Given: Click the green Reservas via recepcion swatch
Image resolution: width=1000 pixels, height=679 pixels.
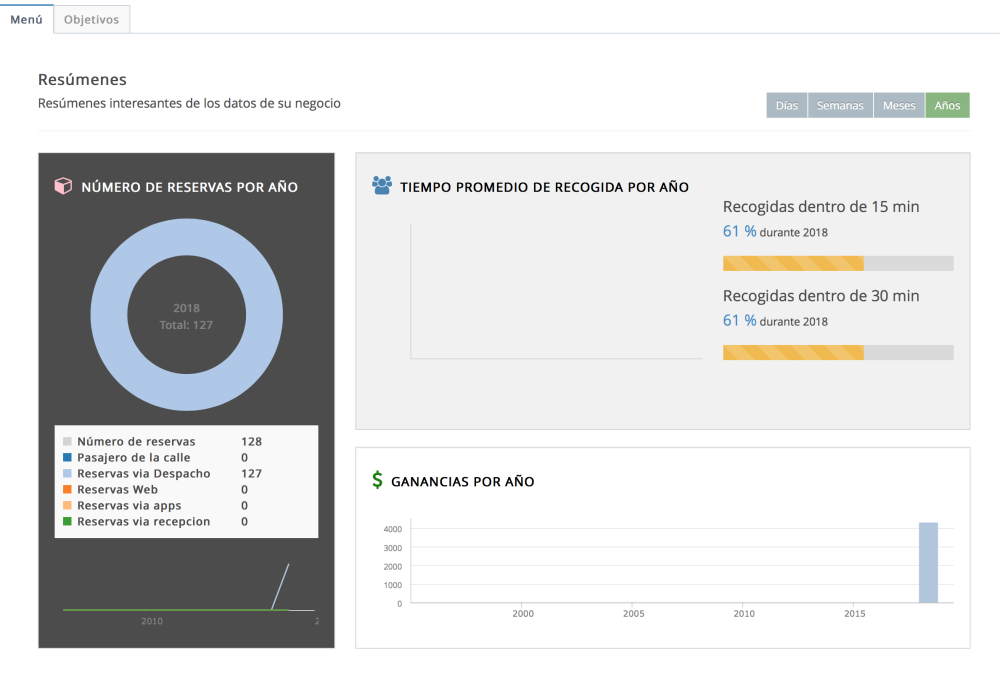Looking at the screenshot, I should point(67,521).
